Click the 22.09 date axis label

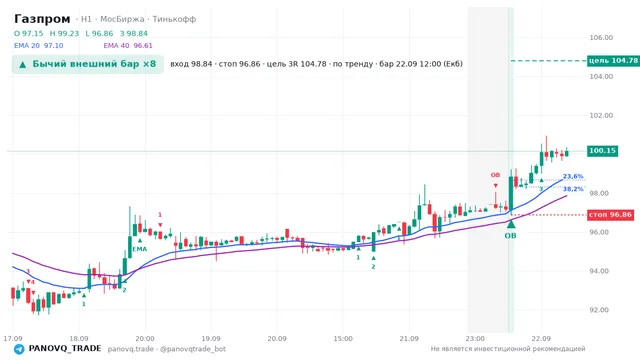coord(541,338)
